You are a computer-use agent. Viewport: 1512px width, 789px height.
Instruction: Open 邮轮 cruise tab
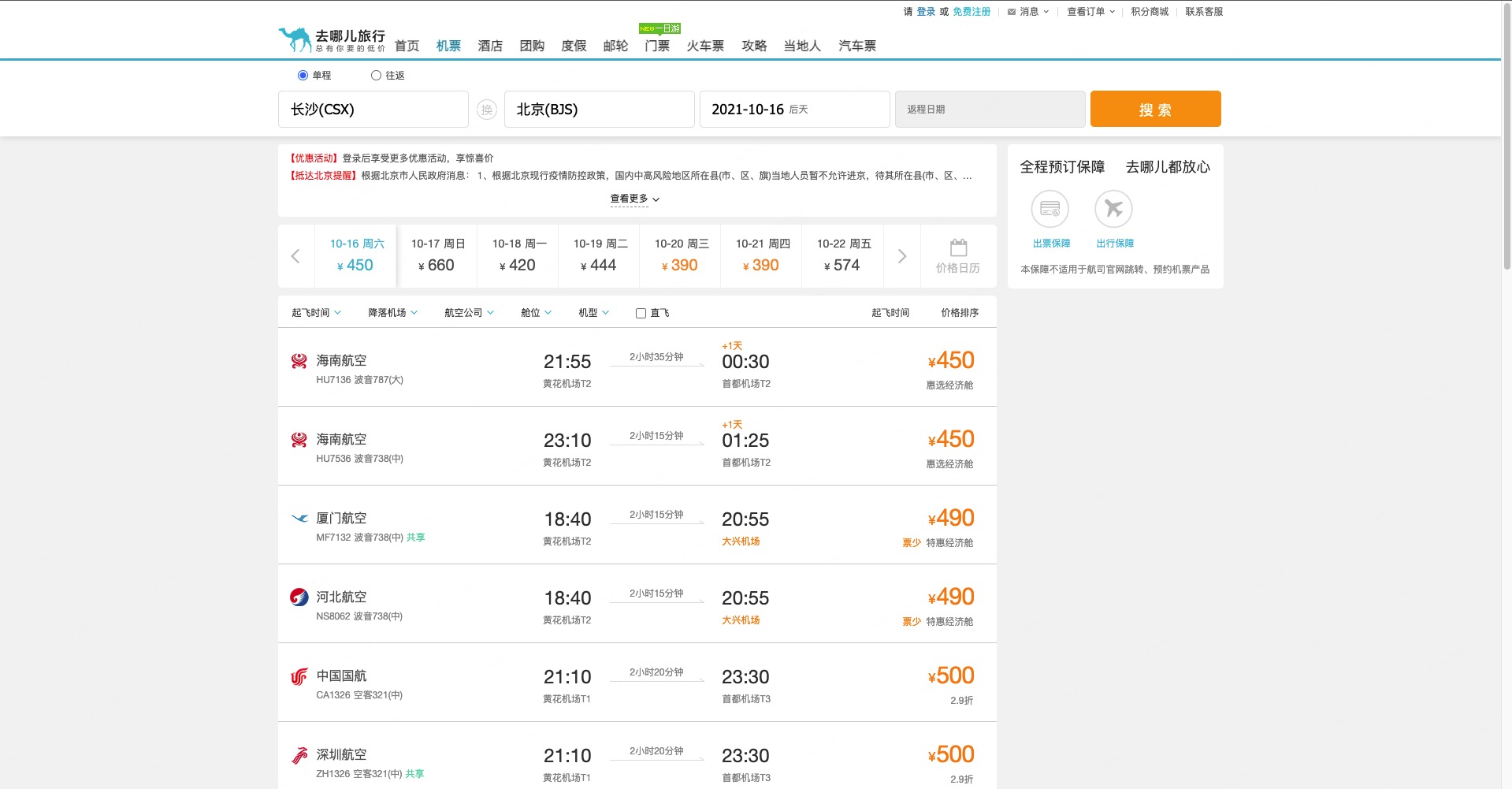point(616,46)
